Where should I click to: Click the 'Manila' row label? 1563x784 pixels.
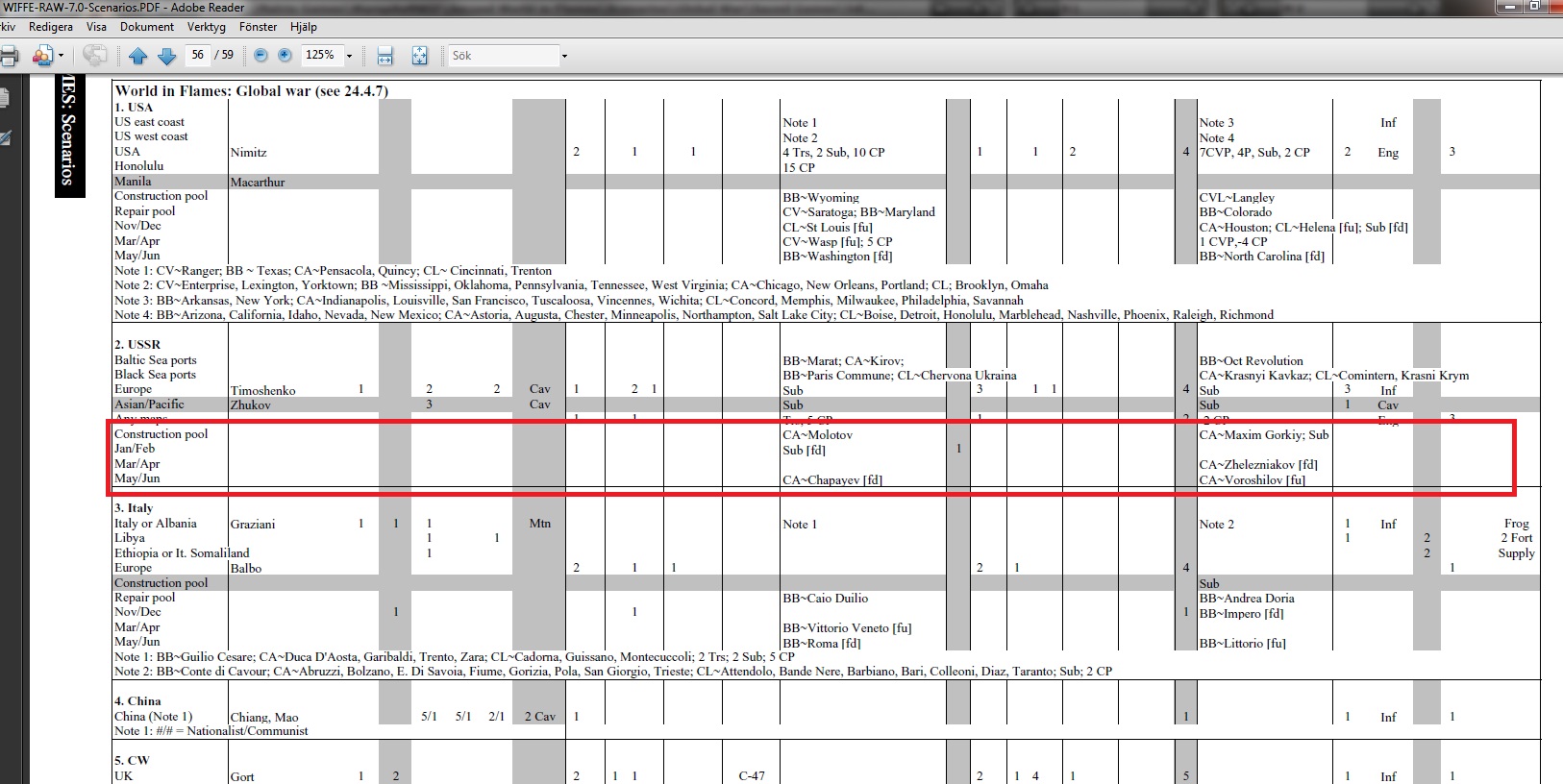(x=133, y=181)
